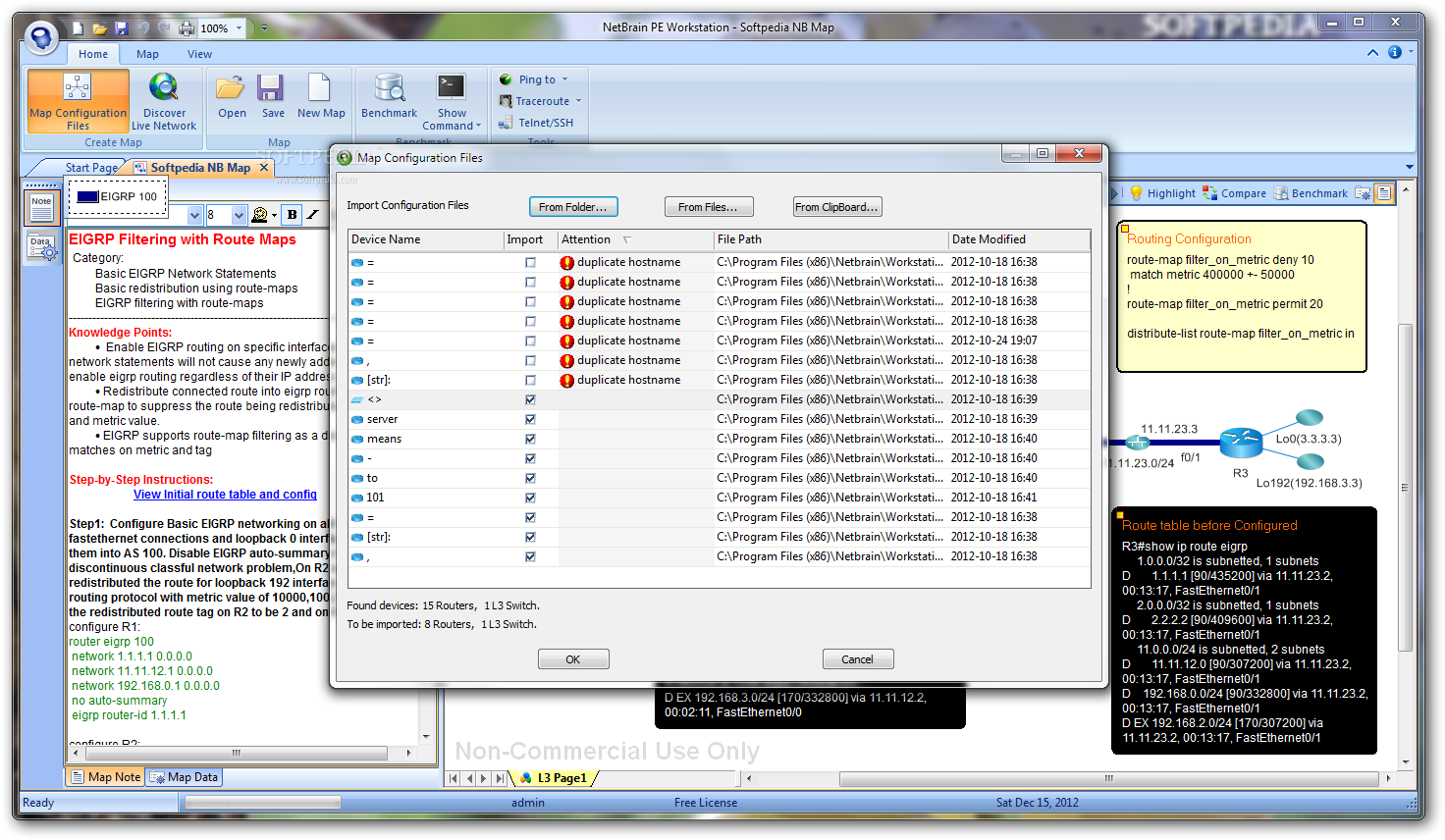
Task: Click the From Folder... button
Action: (x=573, y=207)
